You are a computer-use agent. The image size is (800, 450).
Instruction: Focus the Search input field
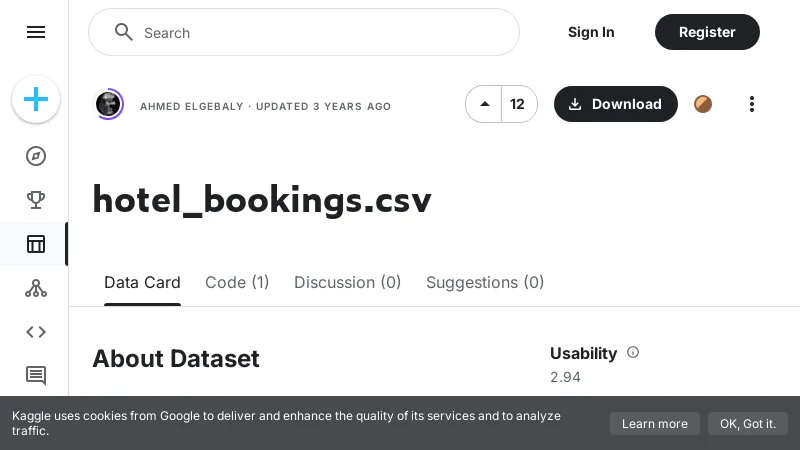tap(320, 33)
